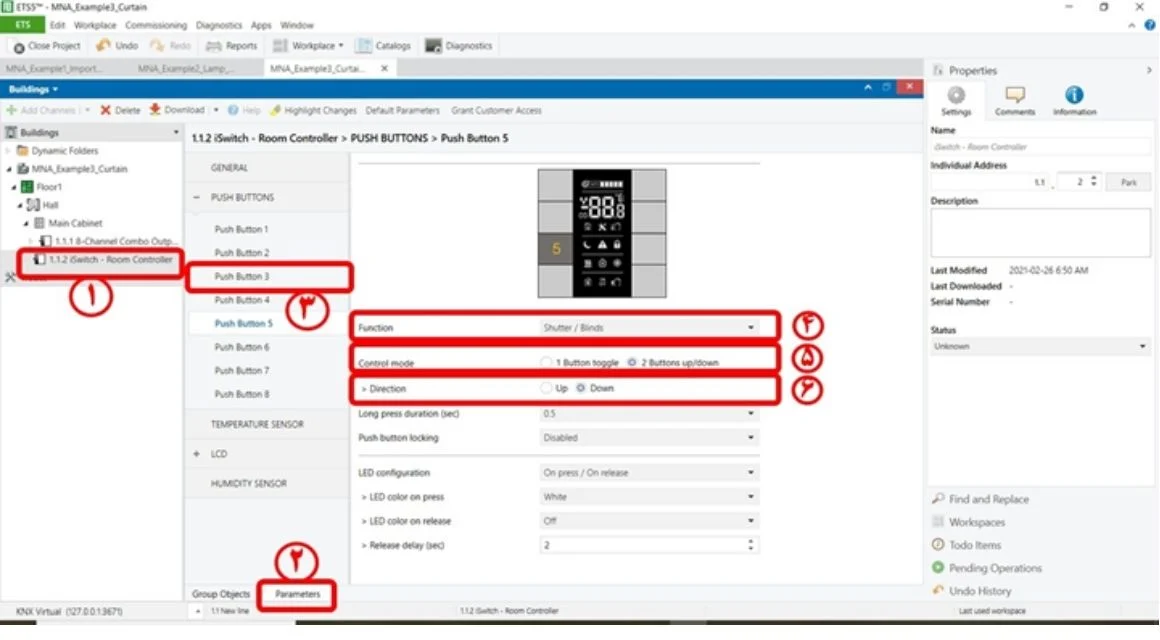This screenshot has height=640, width=1160.
Task: Open the GENERAL parameter page
Action: 229,168
